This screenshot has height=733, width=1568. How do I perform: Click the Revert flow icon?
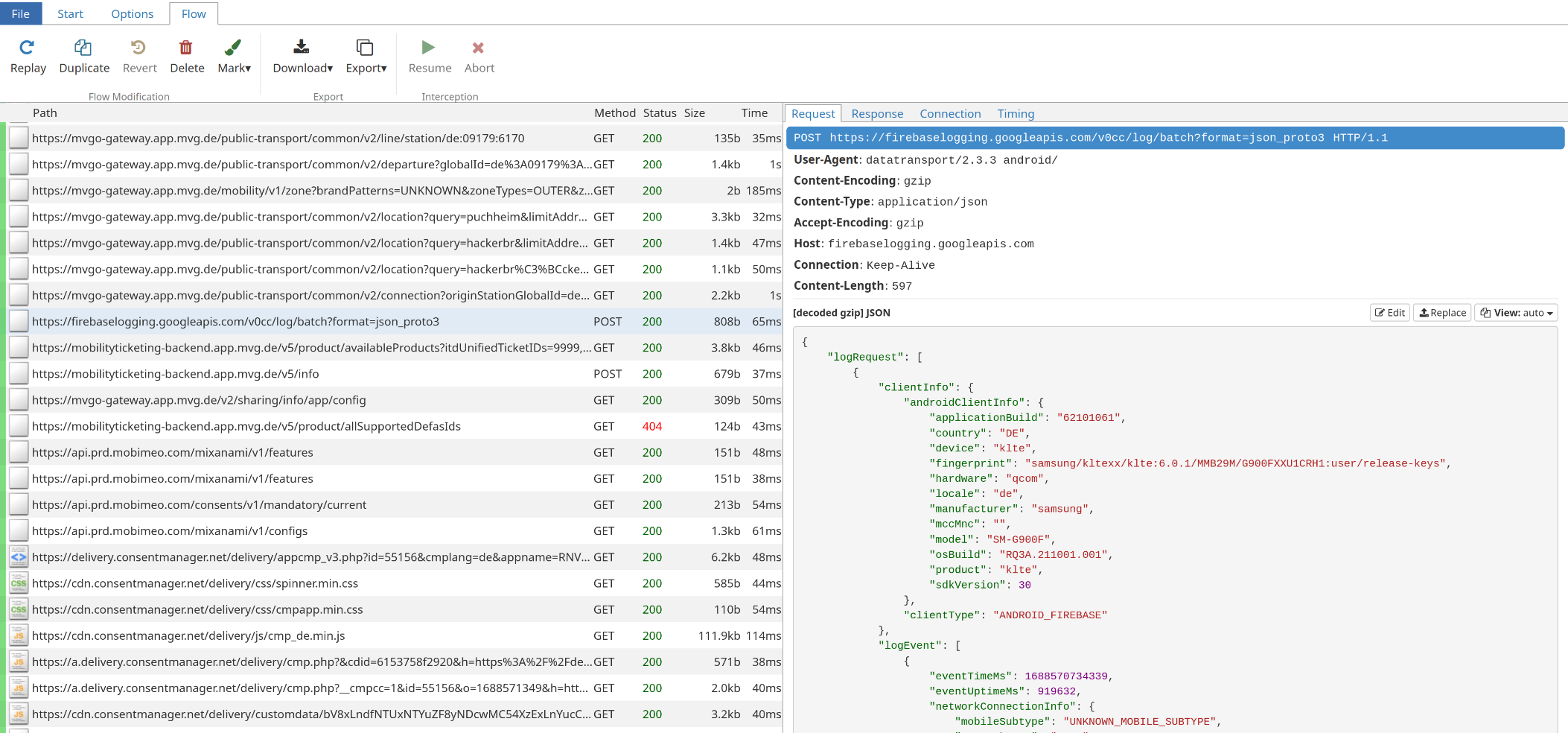click(139, 48)
